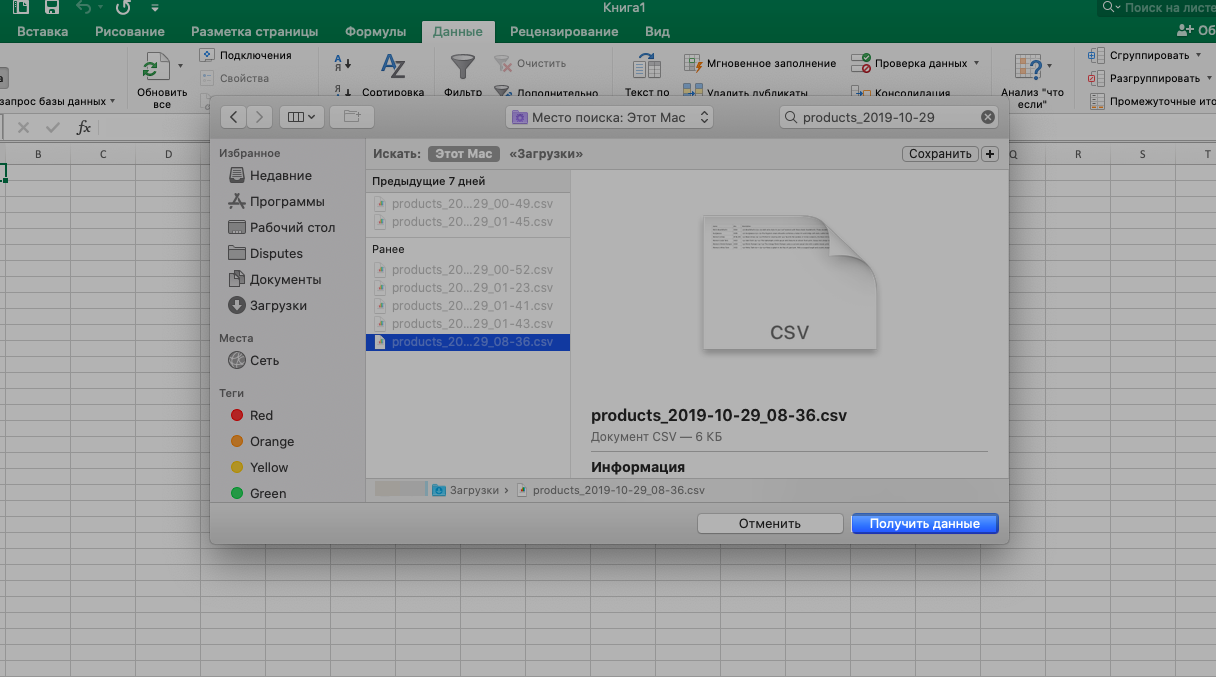Set search scope to Этот Mac
1216x677 pixels.
[x=464, y=154]
